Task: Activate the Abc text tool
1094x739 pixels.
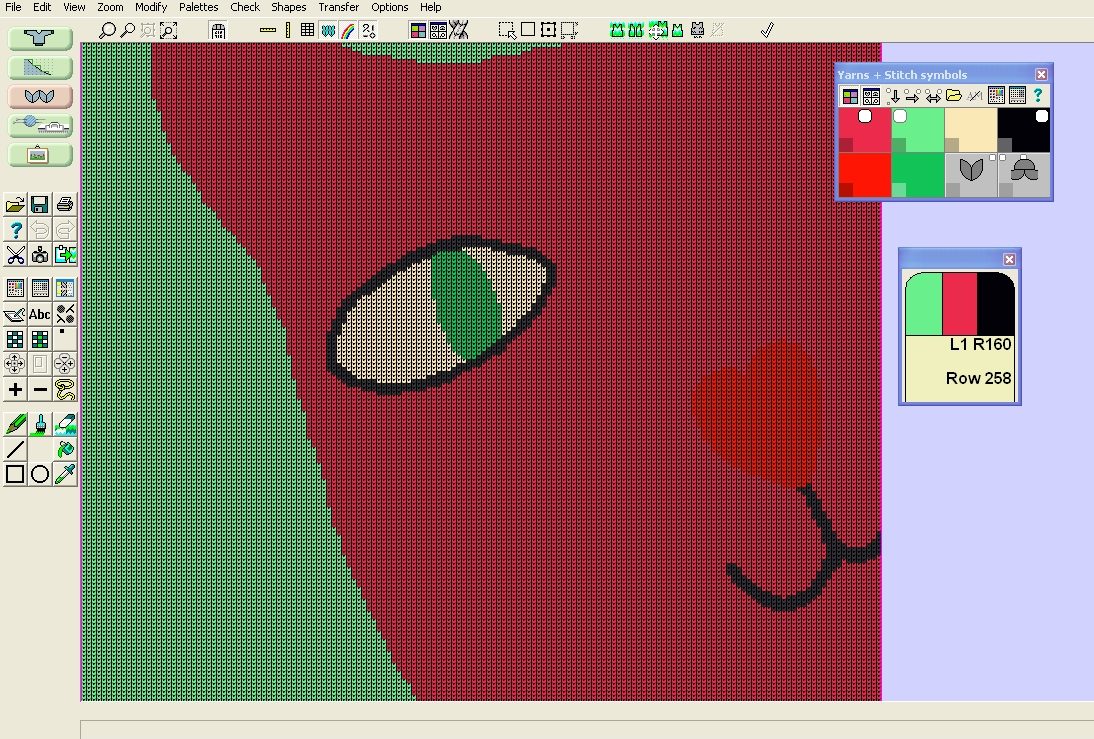Action: point(40,314)
